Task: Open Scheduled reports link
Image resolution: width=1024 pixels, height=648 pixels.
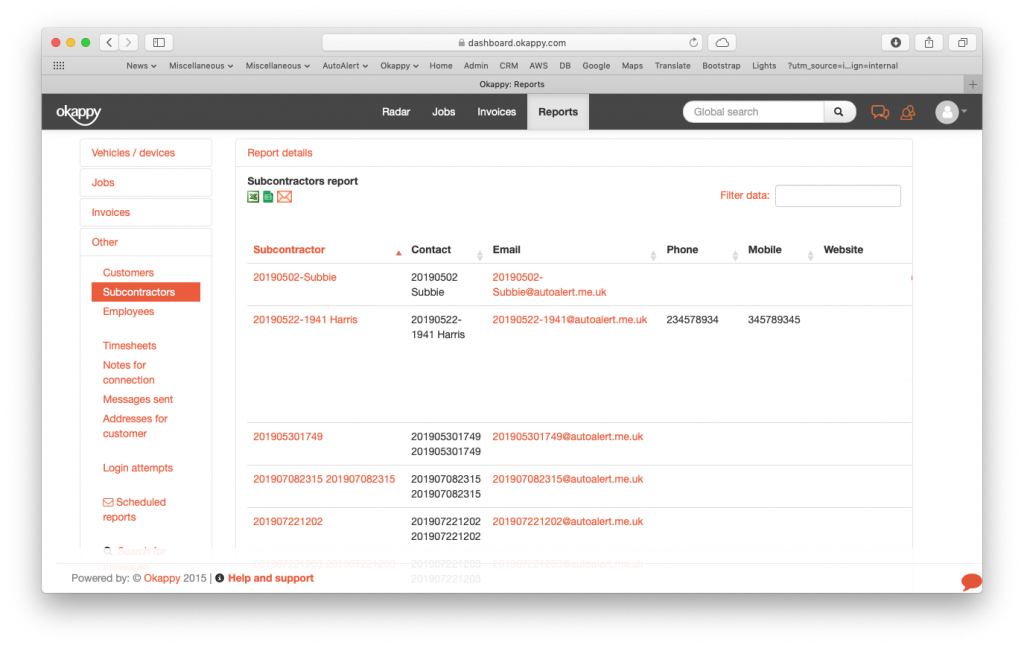Action: (x=134, y=510)
